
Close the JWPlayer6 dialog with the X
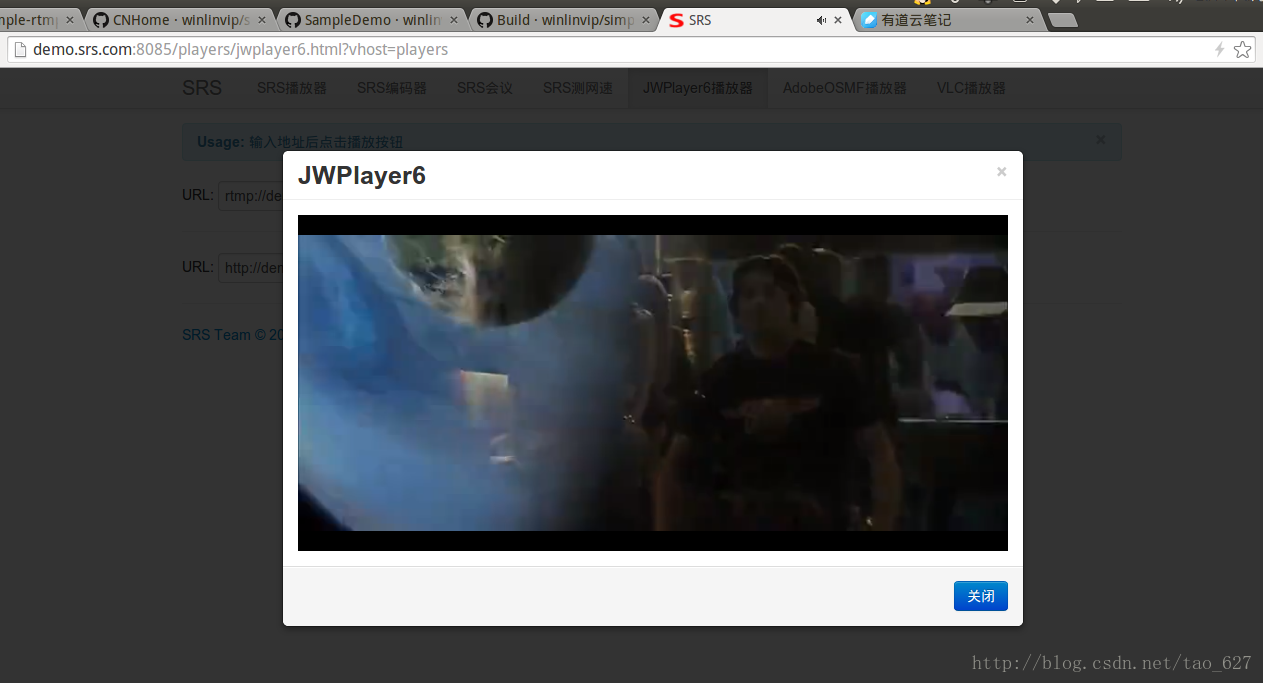coord(1001,172)
